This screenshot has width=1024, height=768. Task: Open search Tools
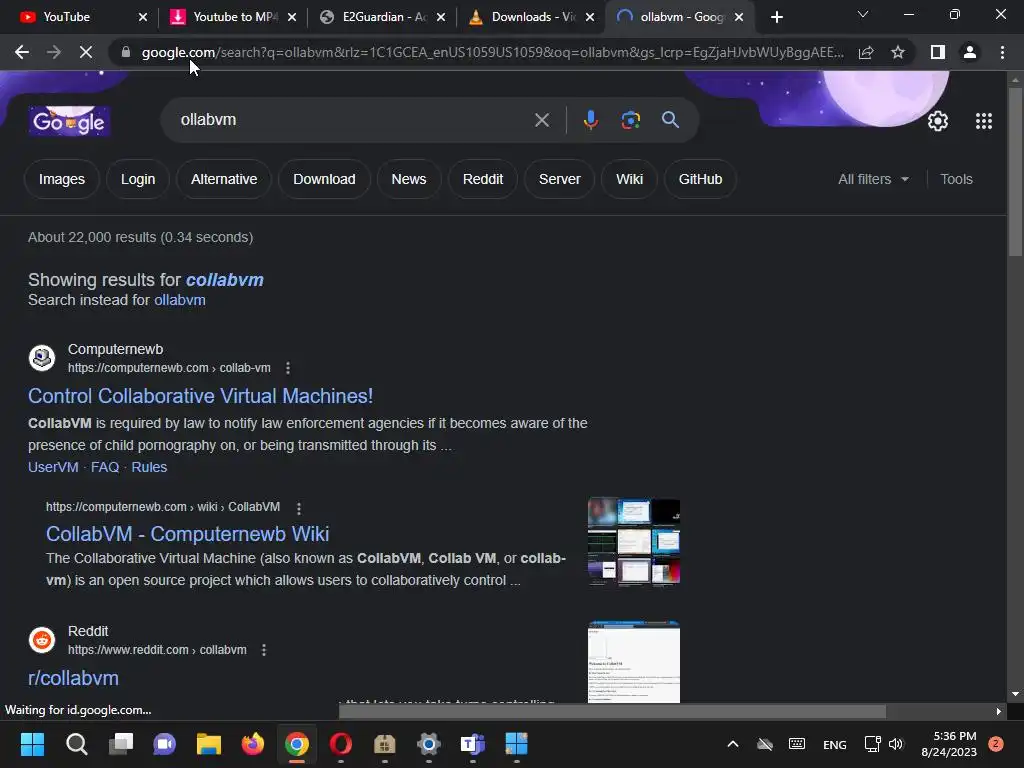[x=956, y=179]
